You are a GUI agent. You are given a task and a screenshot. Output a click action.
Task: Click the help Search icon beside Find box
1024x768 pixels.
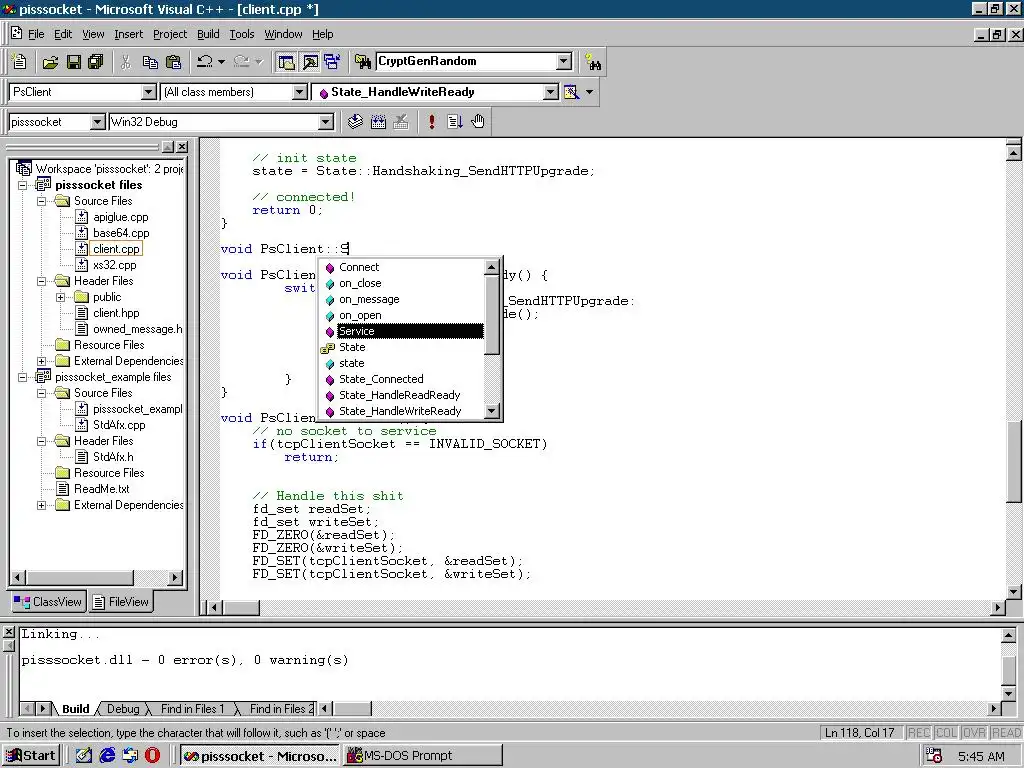pos(593,62)
